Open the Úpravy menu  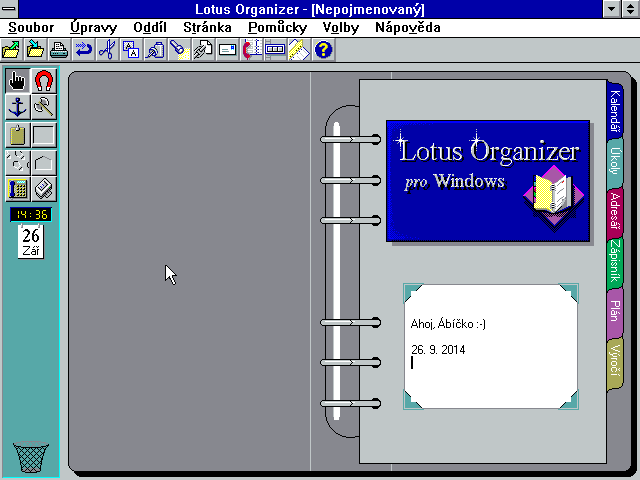(93, 27)
